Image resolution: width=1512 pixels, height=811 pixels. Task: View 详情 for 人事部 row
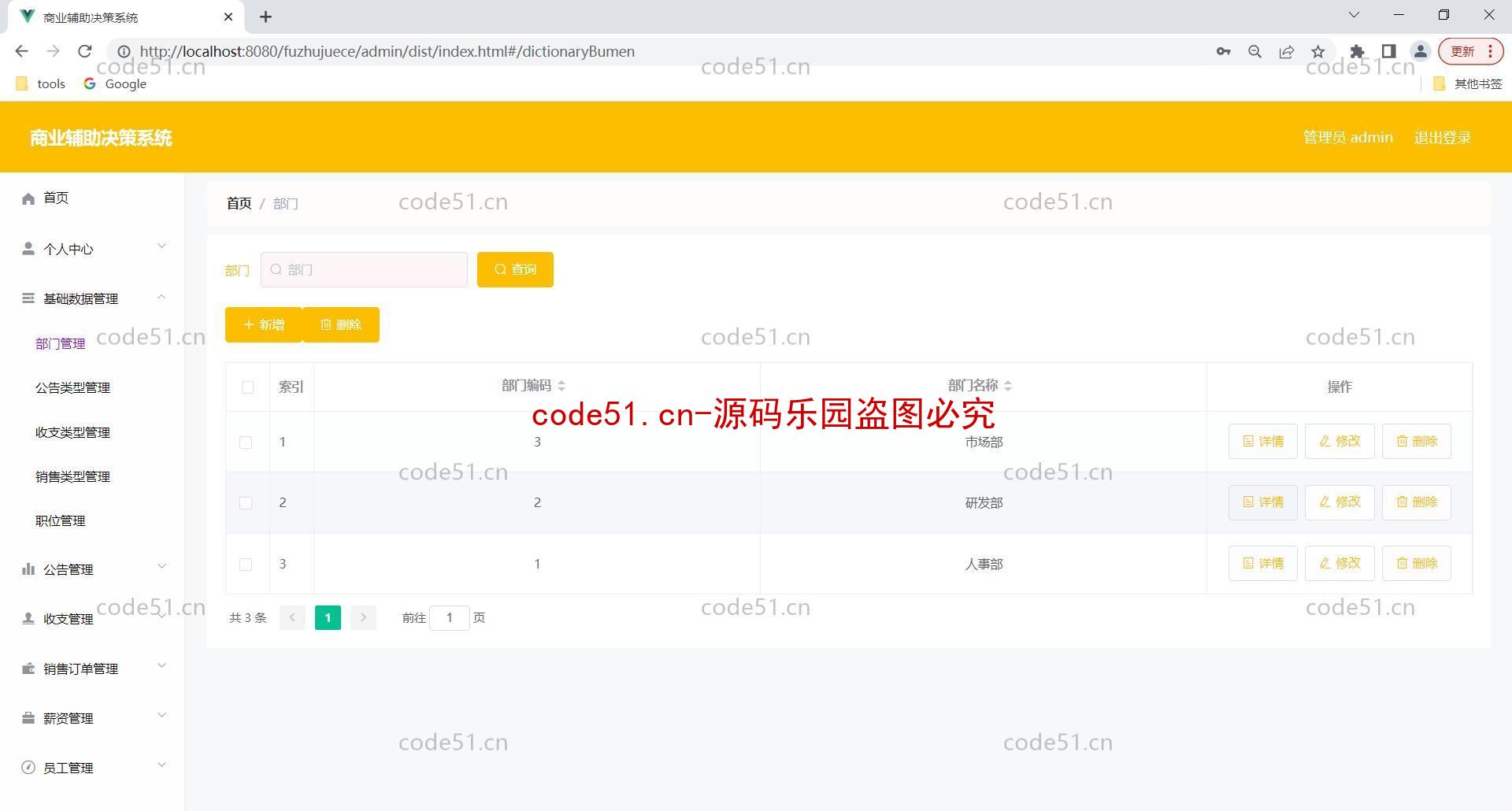click(x=1263, y=563)
